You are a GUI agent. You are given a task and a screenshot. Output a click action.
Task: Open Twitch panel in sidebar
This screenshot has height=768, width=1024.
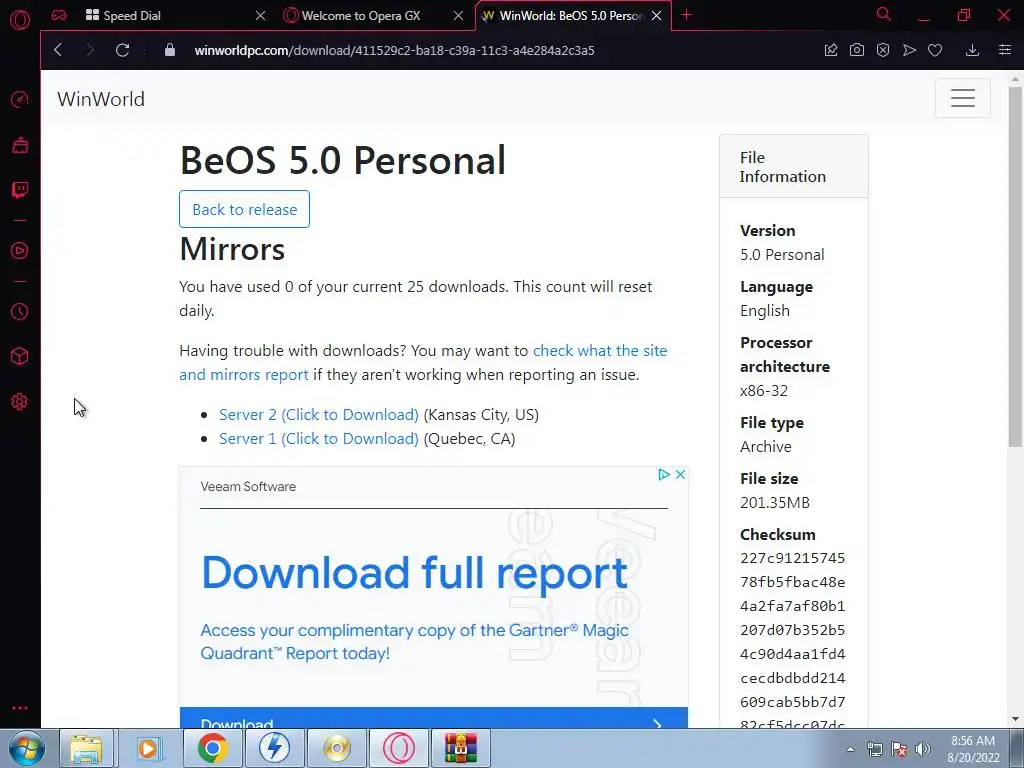(x=20, y=190)
